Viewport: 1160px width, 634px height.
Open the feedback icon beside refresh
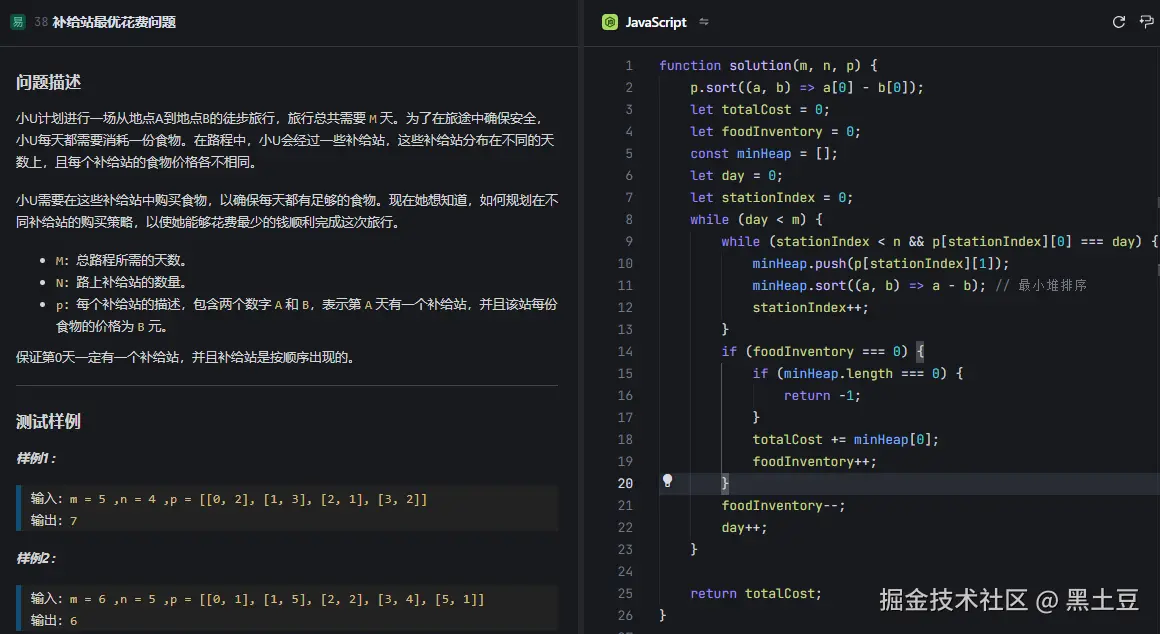(x=1146, y=22)
